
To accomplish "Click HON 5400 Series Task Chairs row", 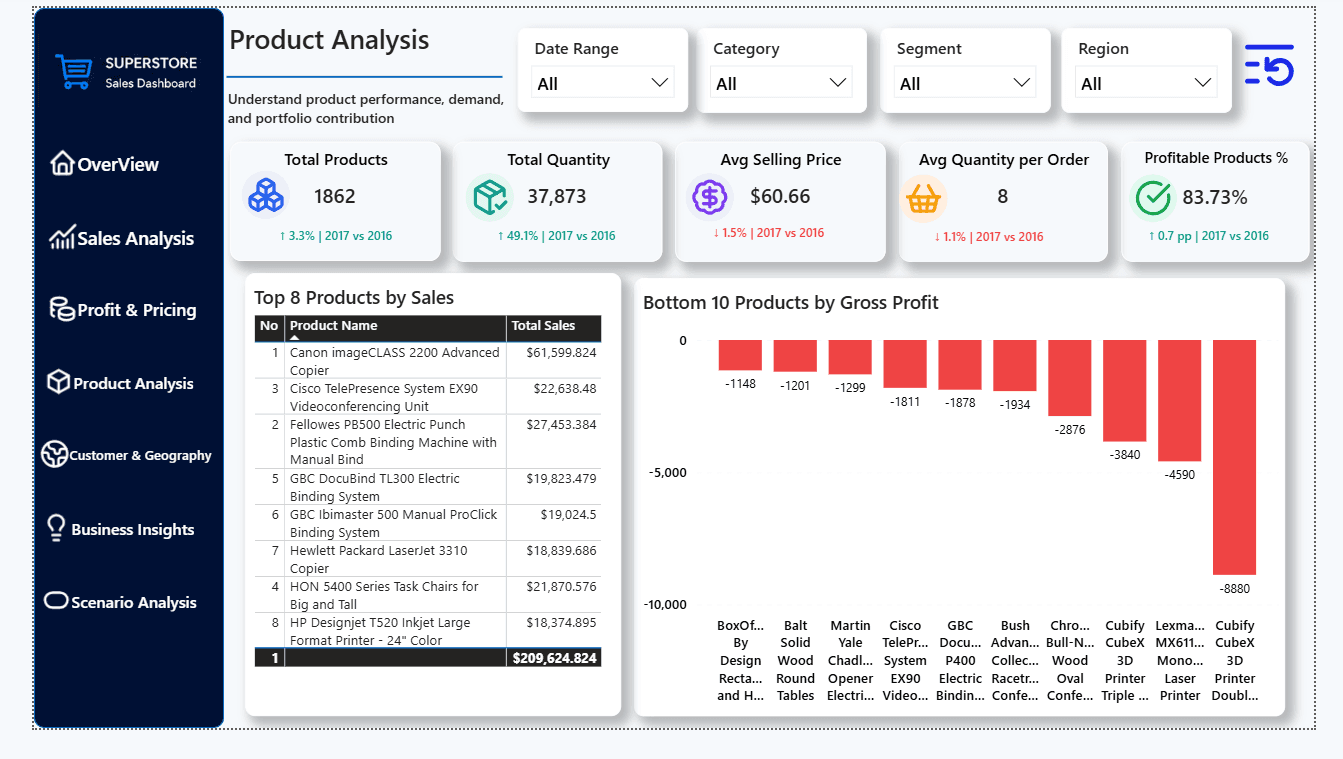I will (428, 595).
